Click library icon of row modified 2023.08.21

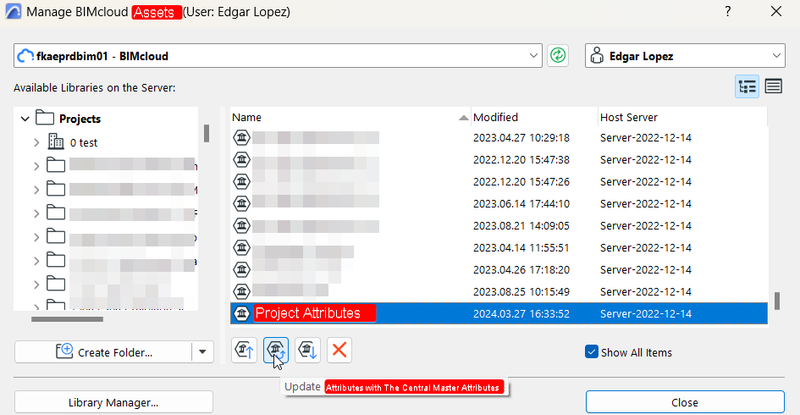coord(242,226)
